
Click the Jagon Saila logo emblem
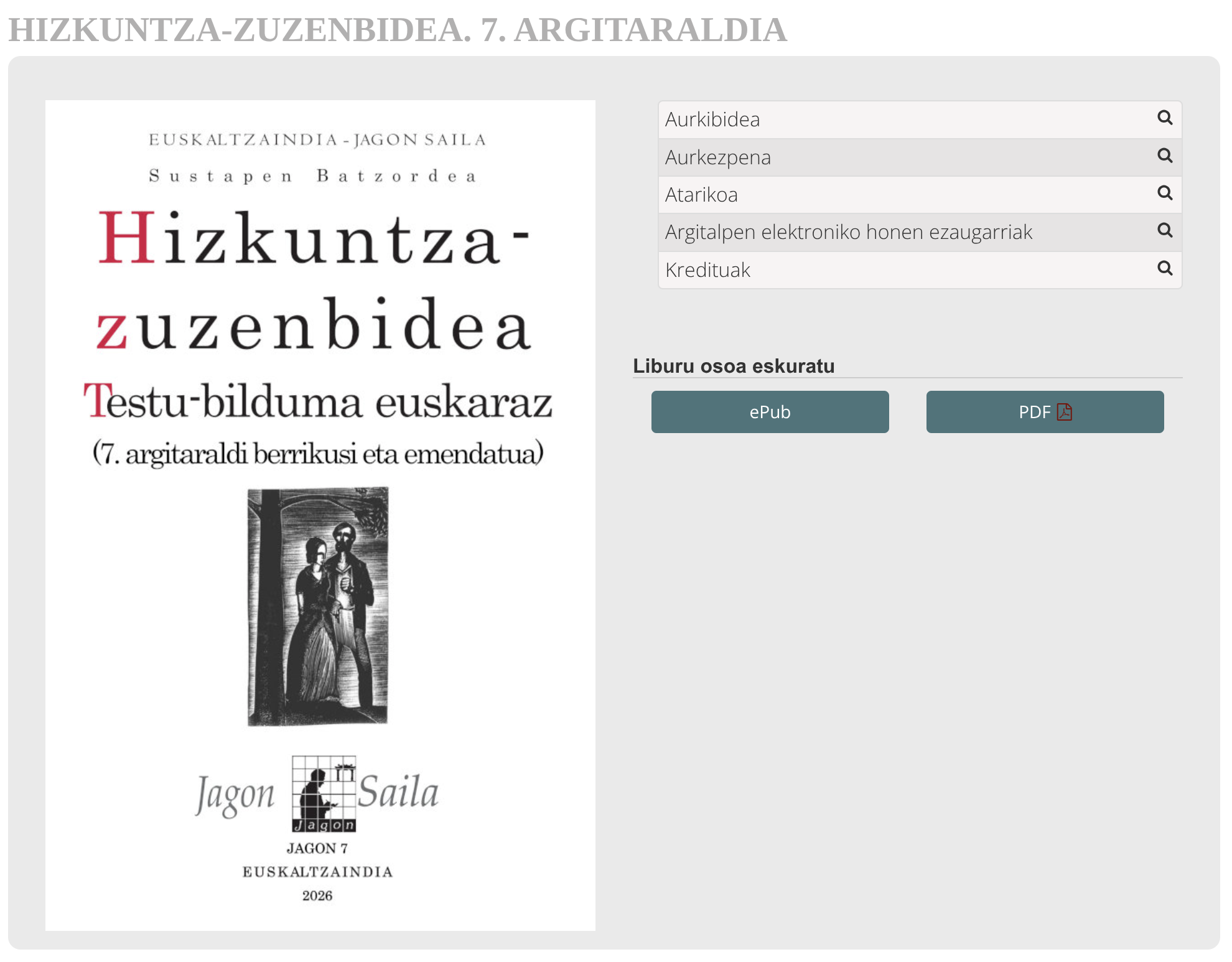pos(324,794)
